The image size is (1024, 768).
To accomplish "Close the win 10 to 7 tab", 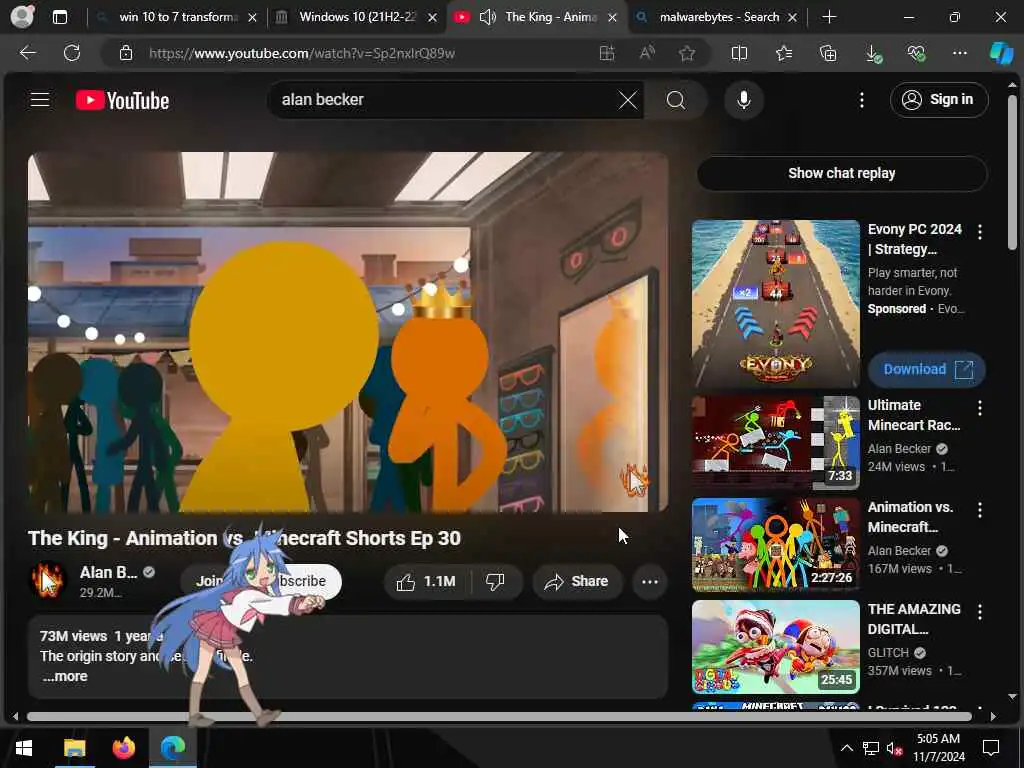I will click(252, 18).
